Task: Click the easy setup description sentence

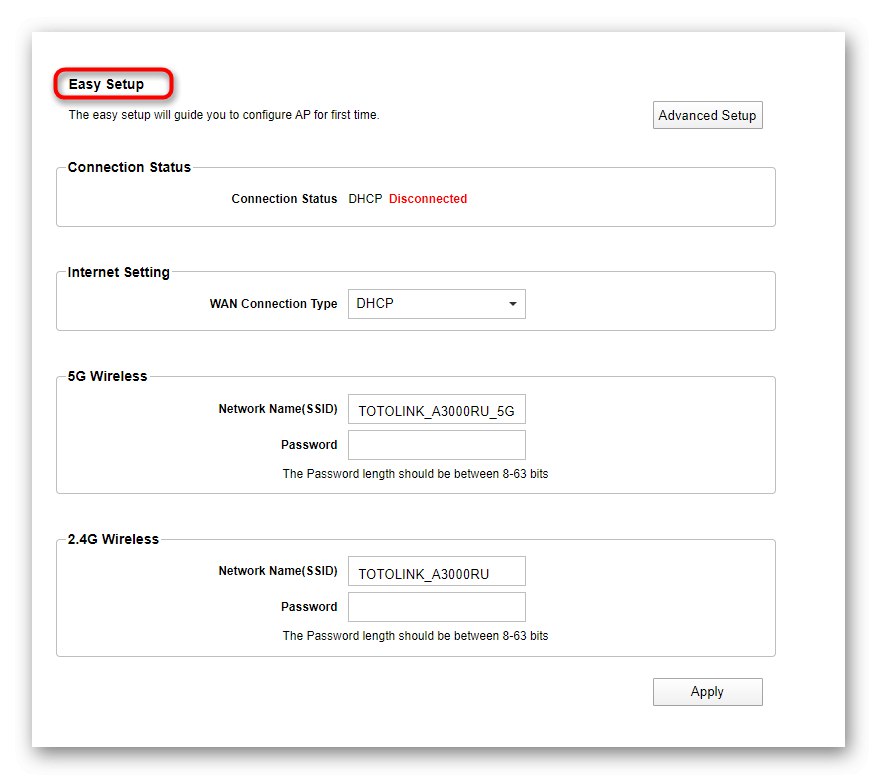Action: 224,115
